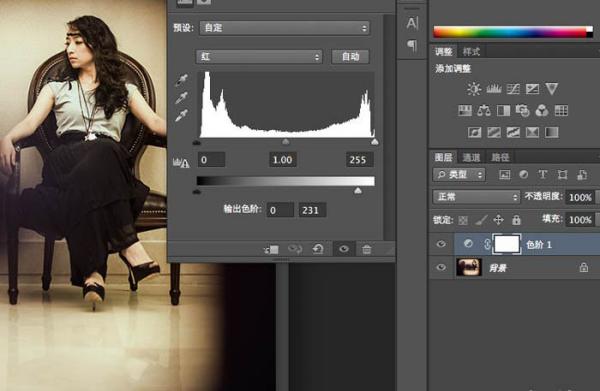600x391 pixels.
Task: Add a Levels adjustment from panel
Action: tap(494, 89)
